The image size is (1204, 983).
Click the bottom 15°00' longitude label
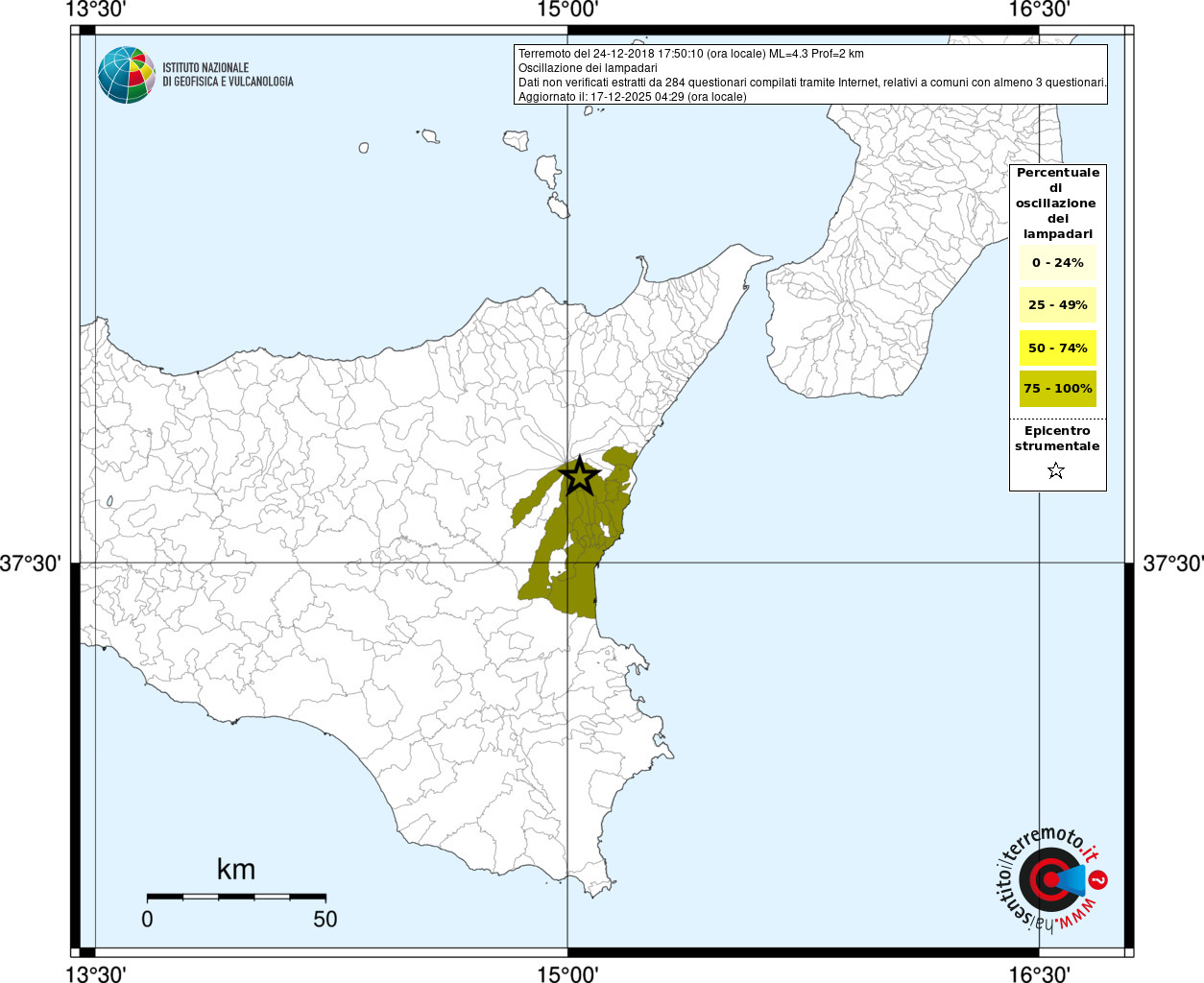[567, 974]
